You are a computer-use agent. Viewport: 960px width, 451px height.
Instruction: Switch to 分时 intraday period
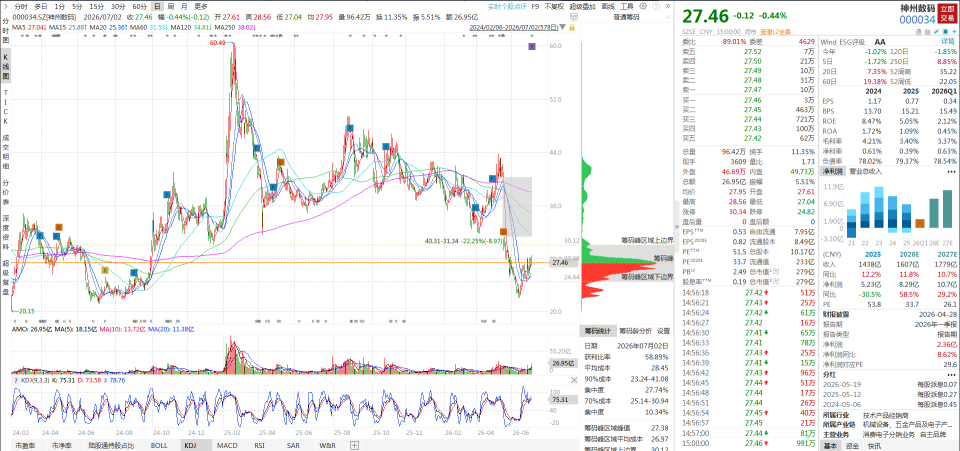point(21,6)
